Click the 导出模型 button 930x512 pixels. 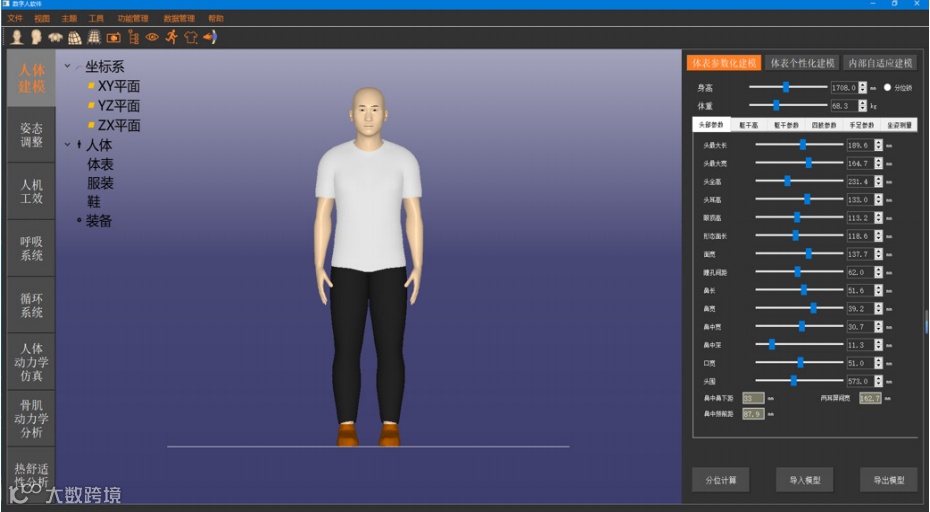pyautogui.click(x=888, y=480)
